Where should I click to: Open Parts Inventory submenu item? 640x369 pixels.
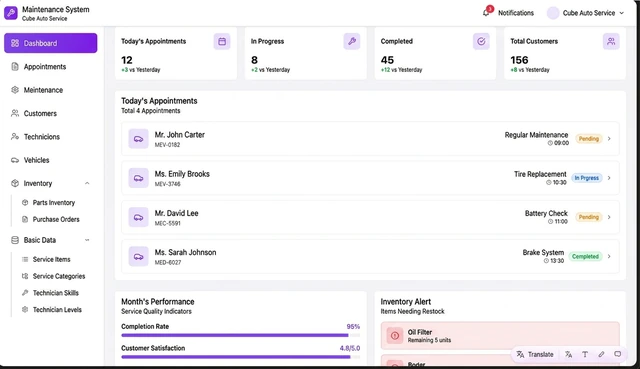pos(54,202)
